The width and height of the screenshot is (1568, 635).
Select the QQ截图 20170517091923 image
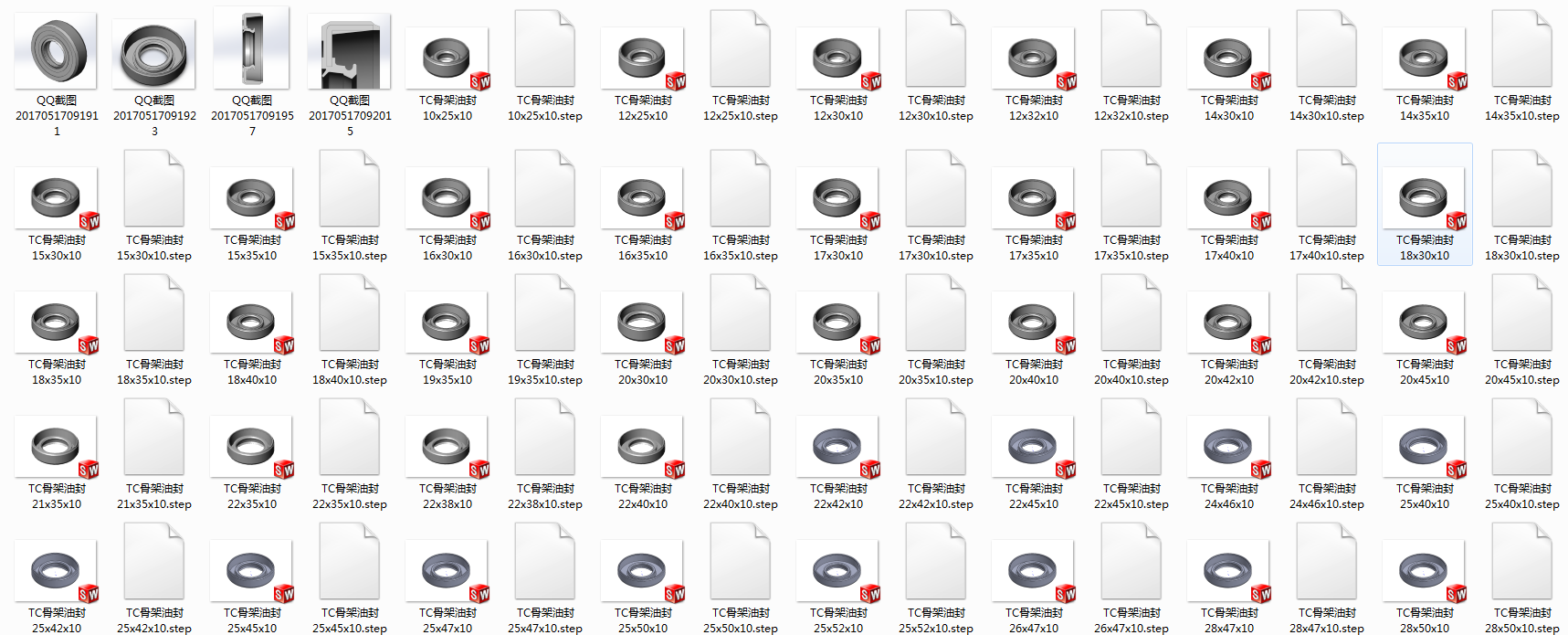(154, 54)
